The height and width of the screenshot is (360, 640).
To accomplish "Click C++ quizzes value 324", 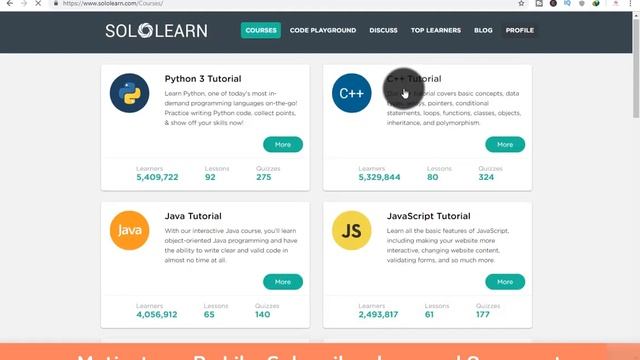I will [x=486, y=177].
